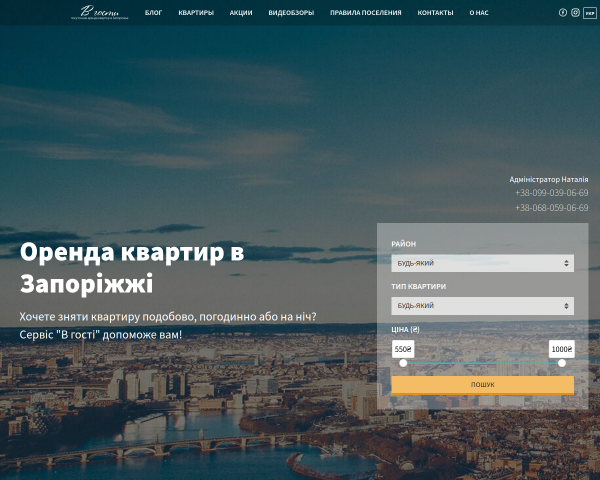Click the В гости site logo
The image size is (600, 480).
(100, 12)
